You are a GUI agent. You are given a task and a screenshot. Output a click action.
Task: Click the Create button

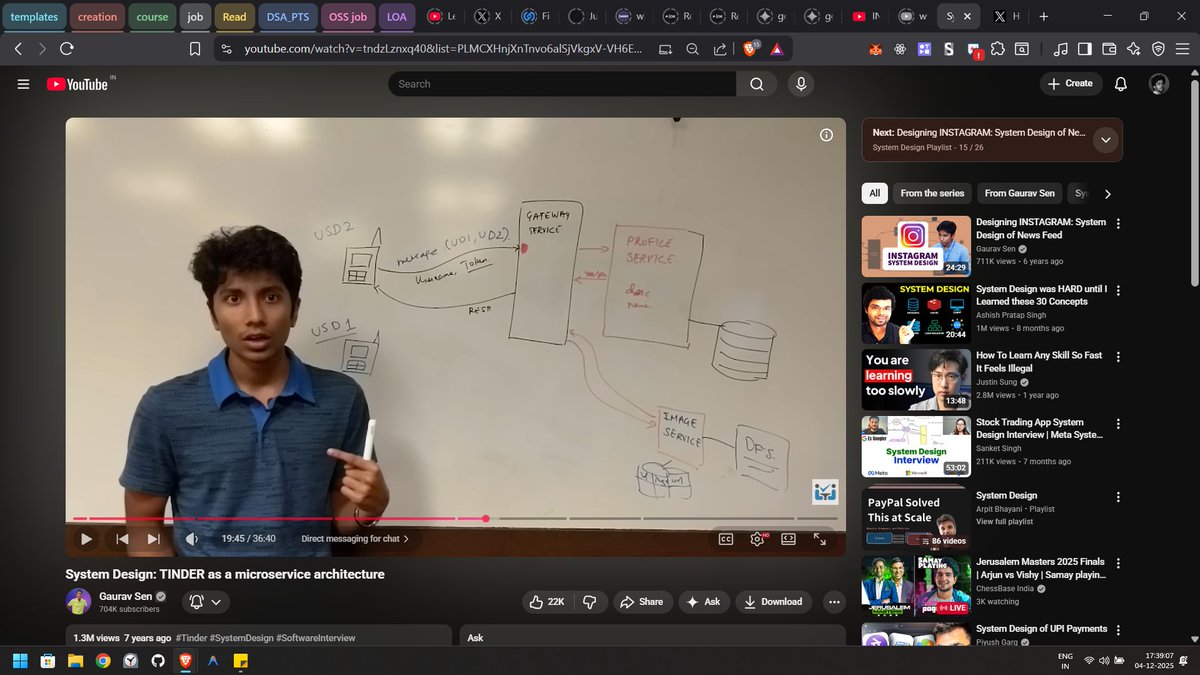1071,84
